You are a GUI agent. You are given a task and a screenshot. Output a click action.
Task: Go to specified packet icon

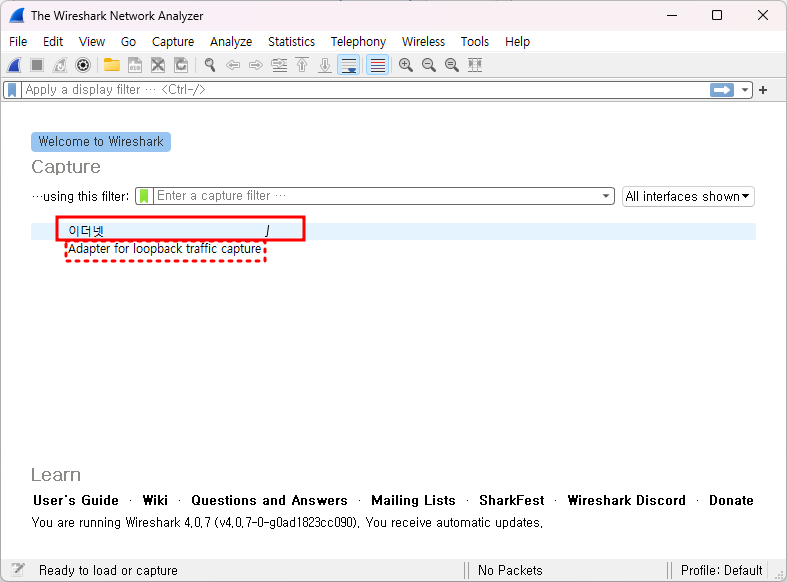tap(279, 65)
